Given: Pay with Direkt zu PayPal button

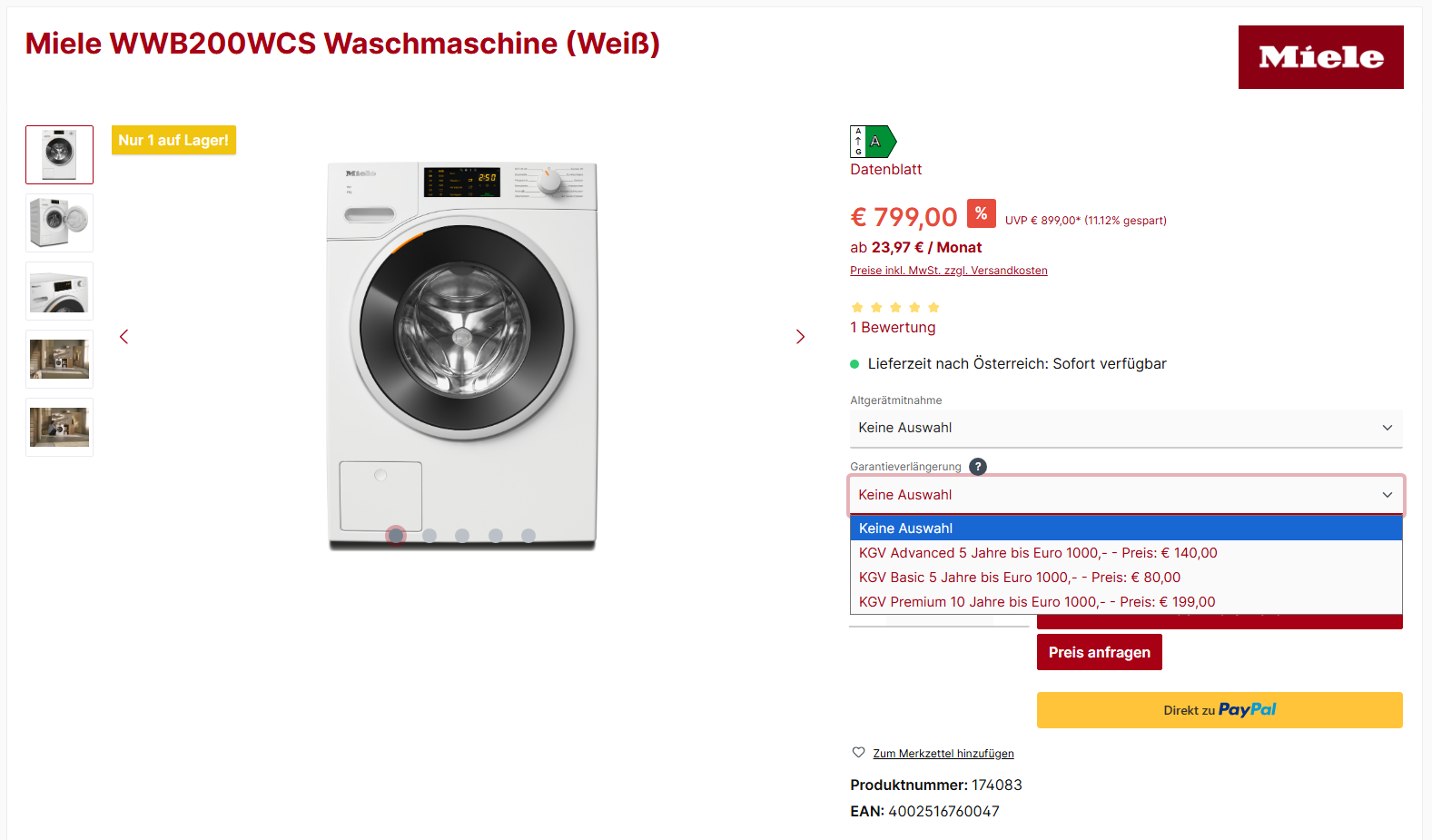Looking at the screenshot, I should (1220, 710).
